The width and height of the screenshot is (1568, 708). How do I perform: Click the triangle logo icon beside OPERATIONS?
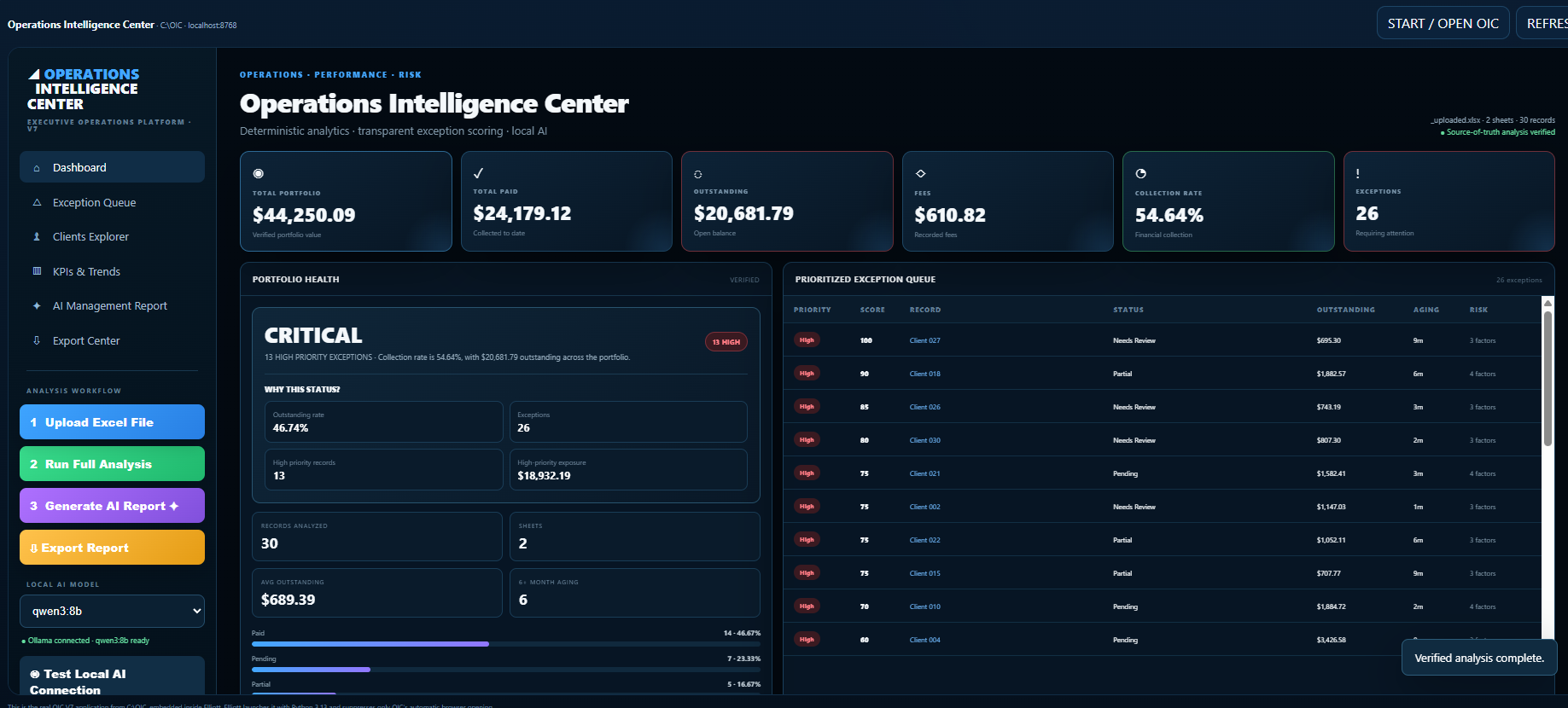coord(34,74)
